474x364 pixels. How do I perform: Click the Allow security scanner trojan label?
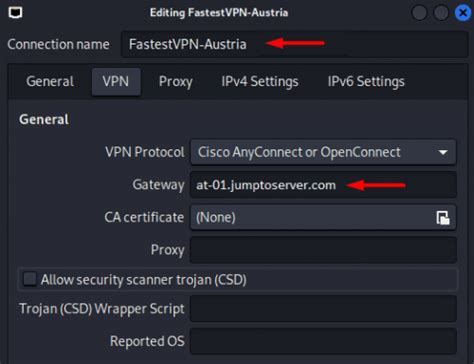pyautogui.click(x=144, y=280)
